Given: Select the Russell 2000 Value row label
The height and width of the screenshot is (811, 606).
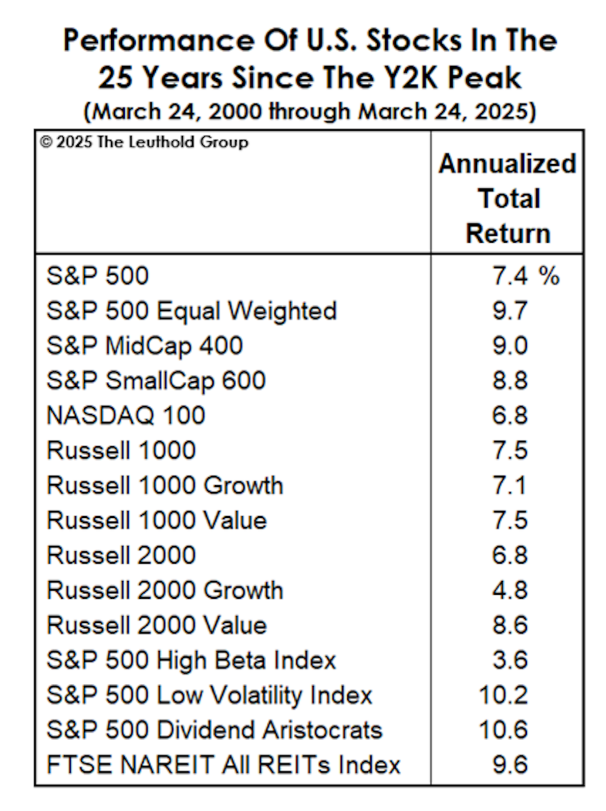Looking at the screenshot, I should coord(157,625).
